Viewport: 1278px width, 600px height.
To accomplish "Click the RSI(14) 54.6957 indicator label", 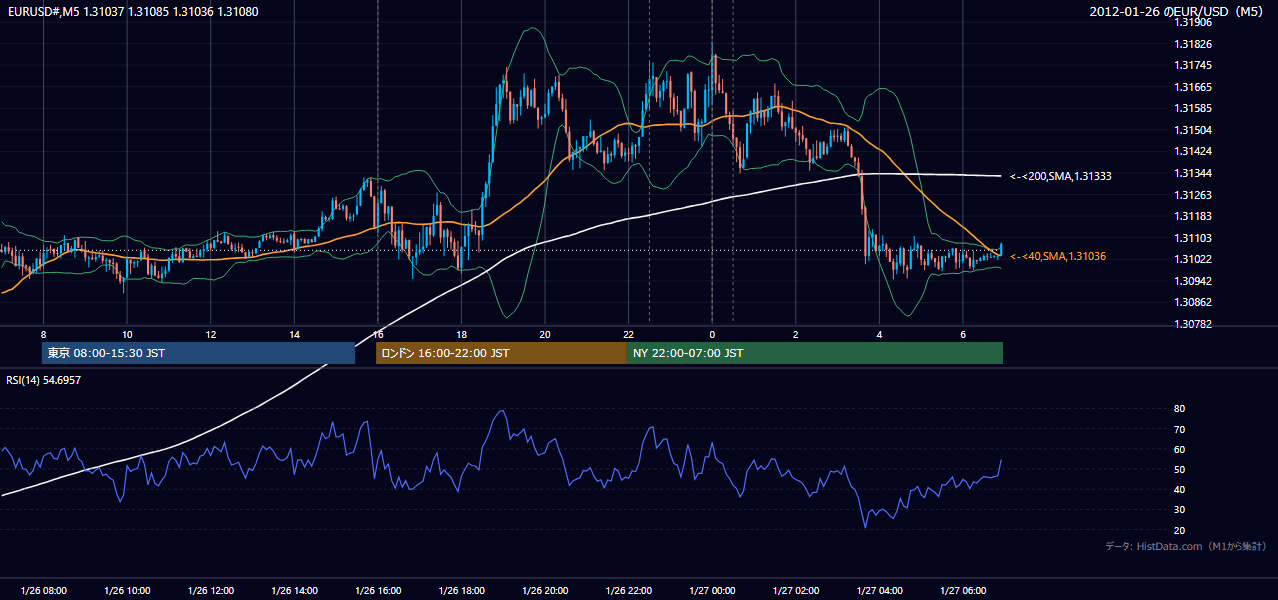I will click(x=44, y=380).
